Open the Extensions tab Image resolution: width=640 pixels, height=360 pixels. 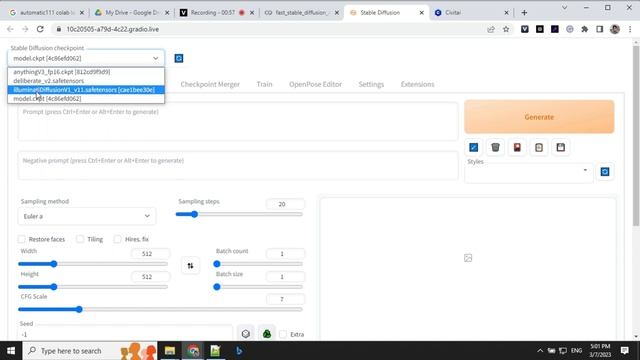click(418, 84)
